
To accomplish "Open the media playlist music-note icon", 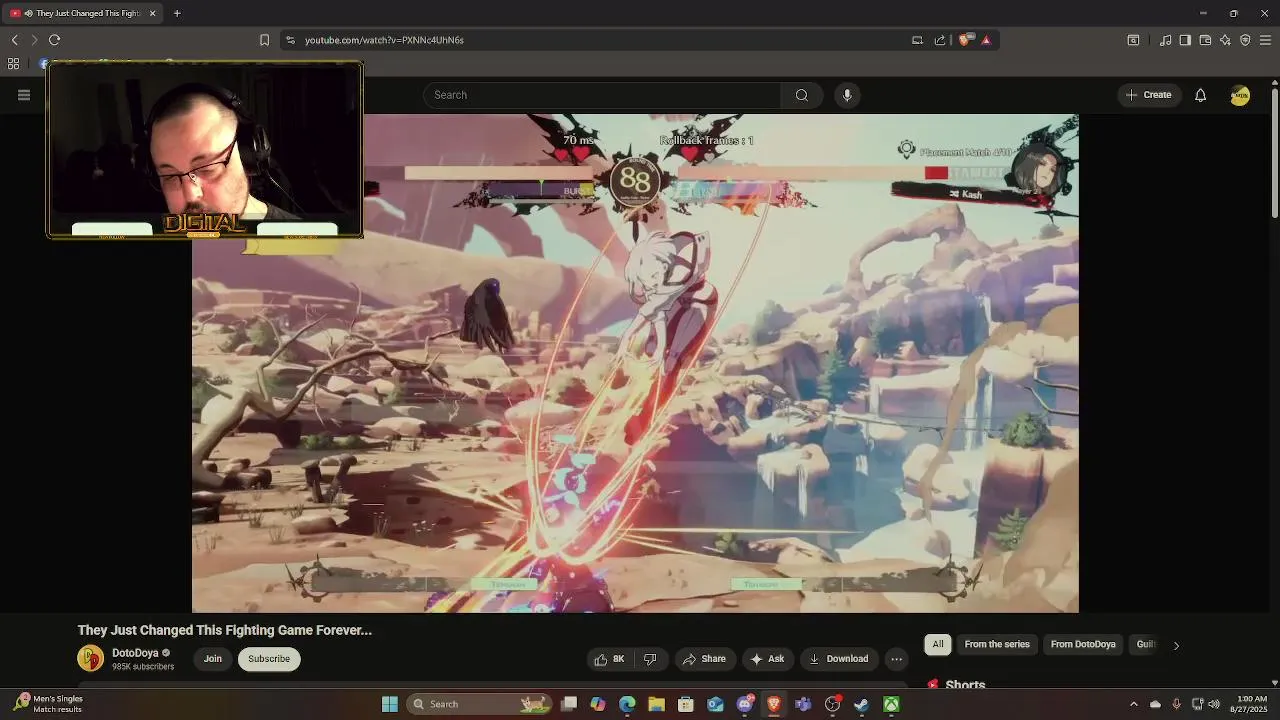I will [1165, 40].
